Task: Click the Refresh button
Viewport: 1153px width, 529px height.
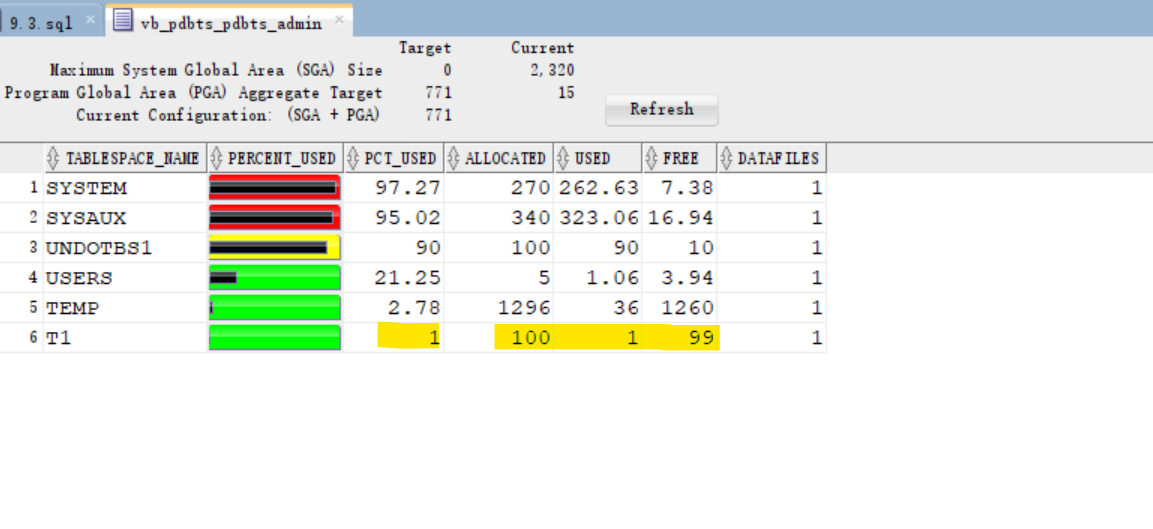Action: point(662,110)
